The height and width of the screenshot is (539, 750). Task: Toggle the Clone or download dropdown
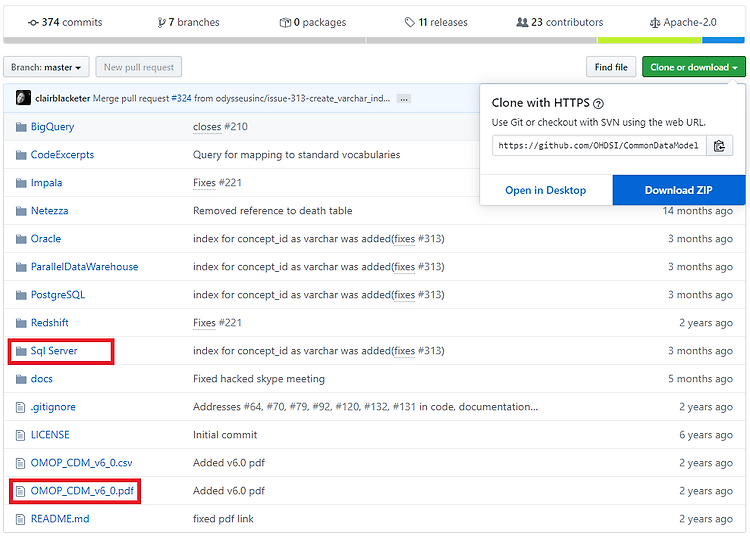pos(694,67)
